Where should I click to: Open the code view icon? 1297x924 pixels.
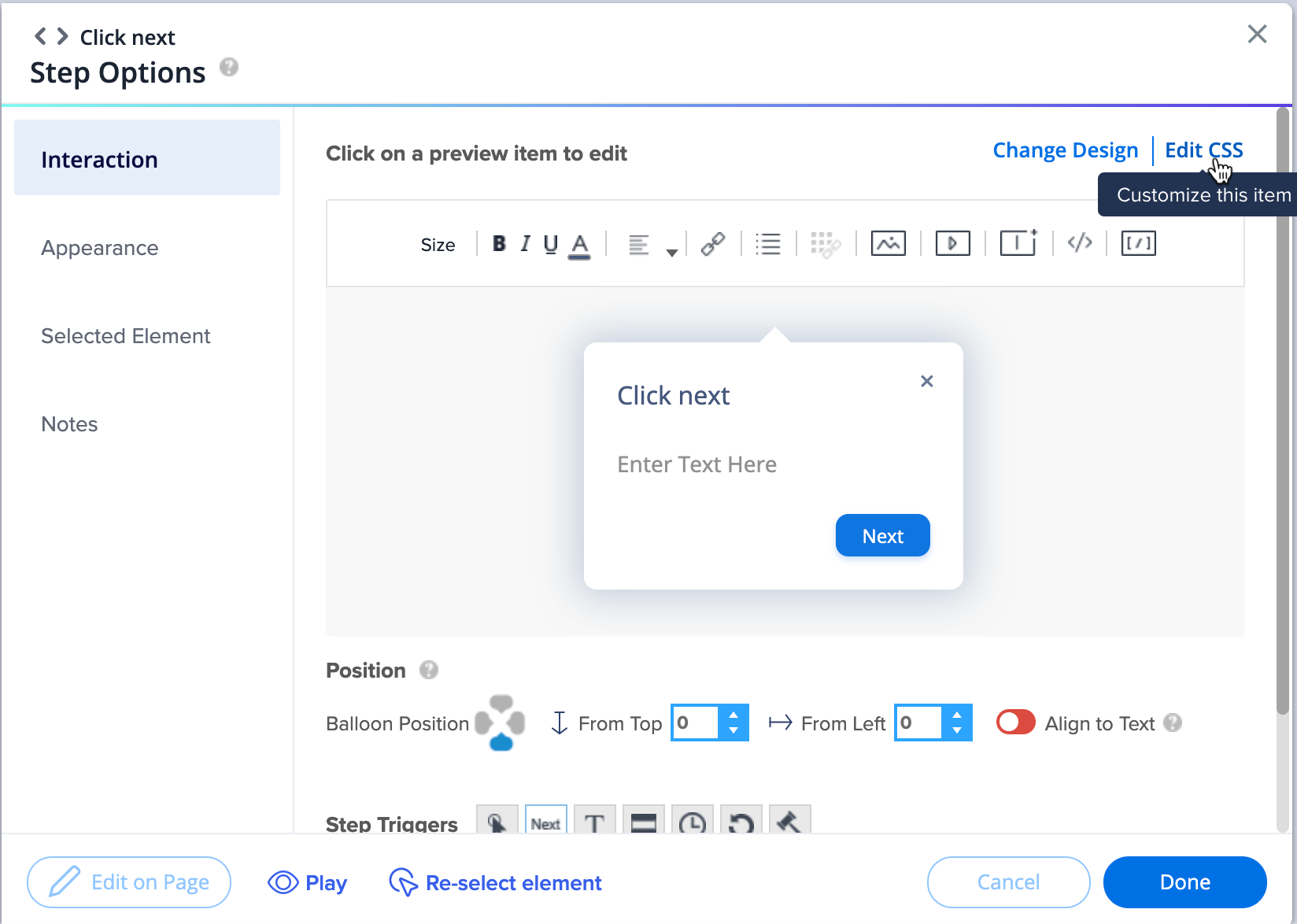click(1079, 244)
